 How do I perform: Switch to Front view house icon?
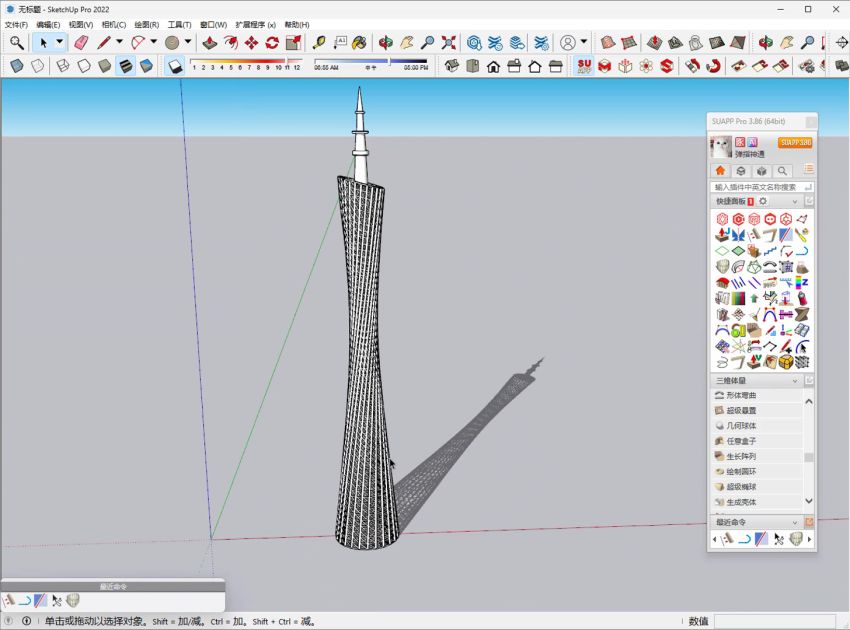493,66
